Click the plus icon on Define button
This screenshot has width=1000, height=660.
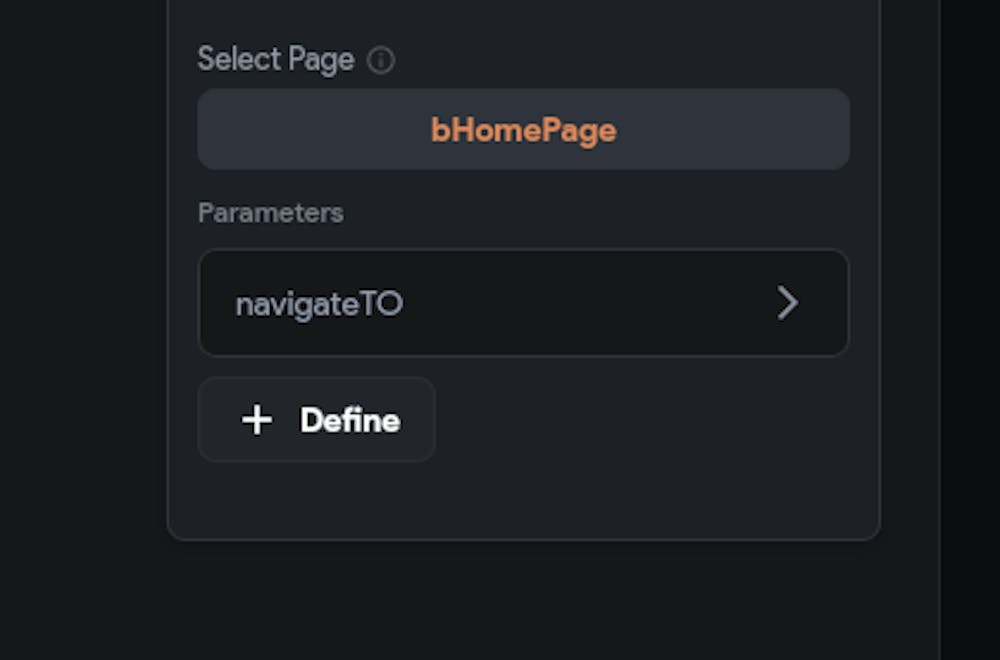(257, 420)
